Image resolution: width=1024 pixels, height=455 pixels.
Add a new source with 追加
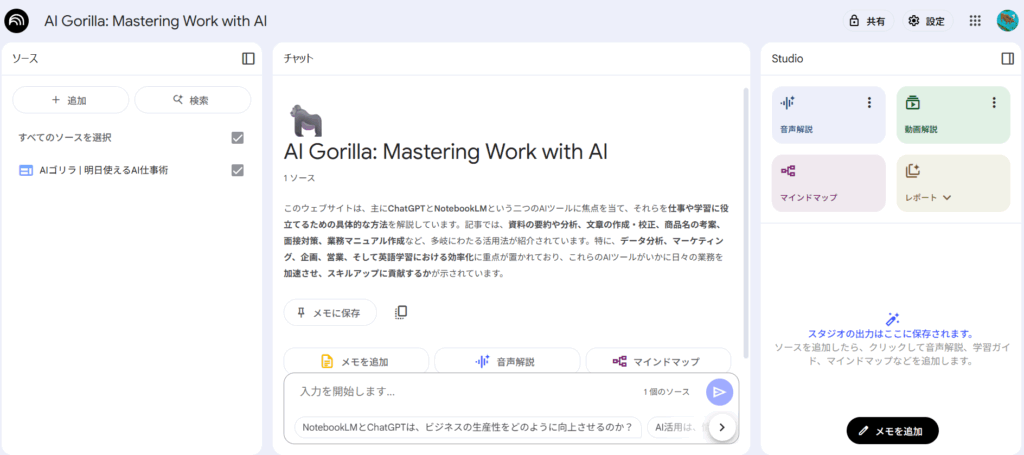click(x=71, y=101)
